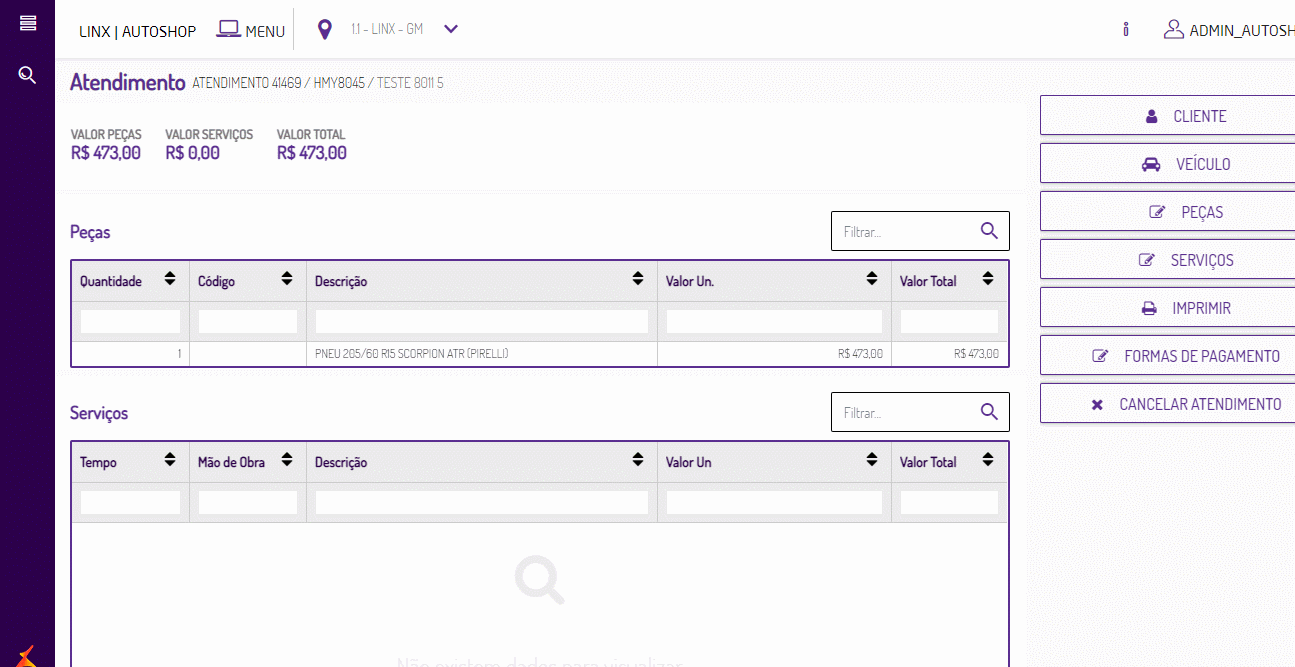The width and height of the screenshot is (1295, 667).
Task: Sort Serviços table by Valor Un
Action: [872, 460]
